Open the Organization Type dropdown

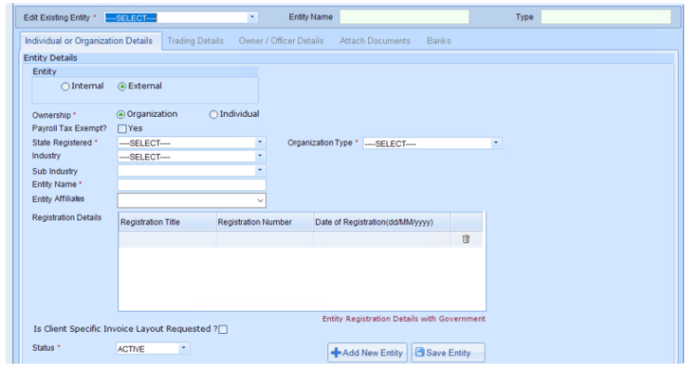496,143
